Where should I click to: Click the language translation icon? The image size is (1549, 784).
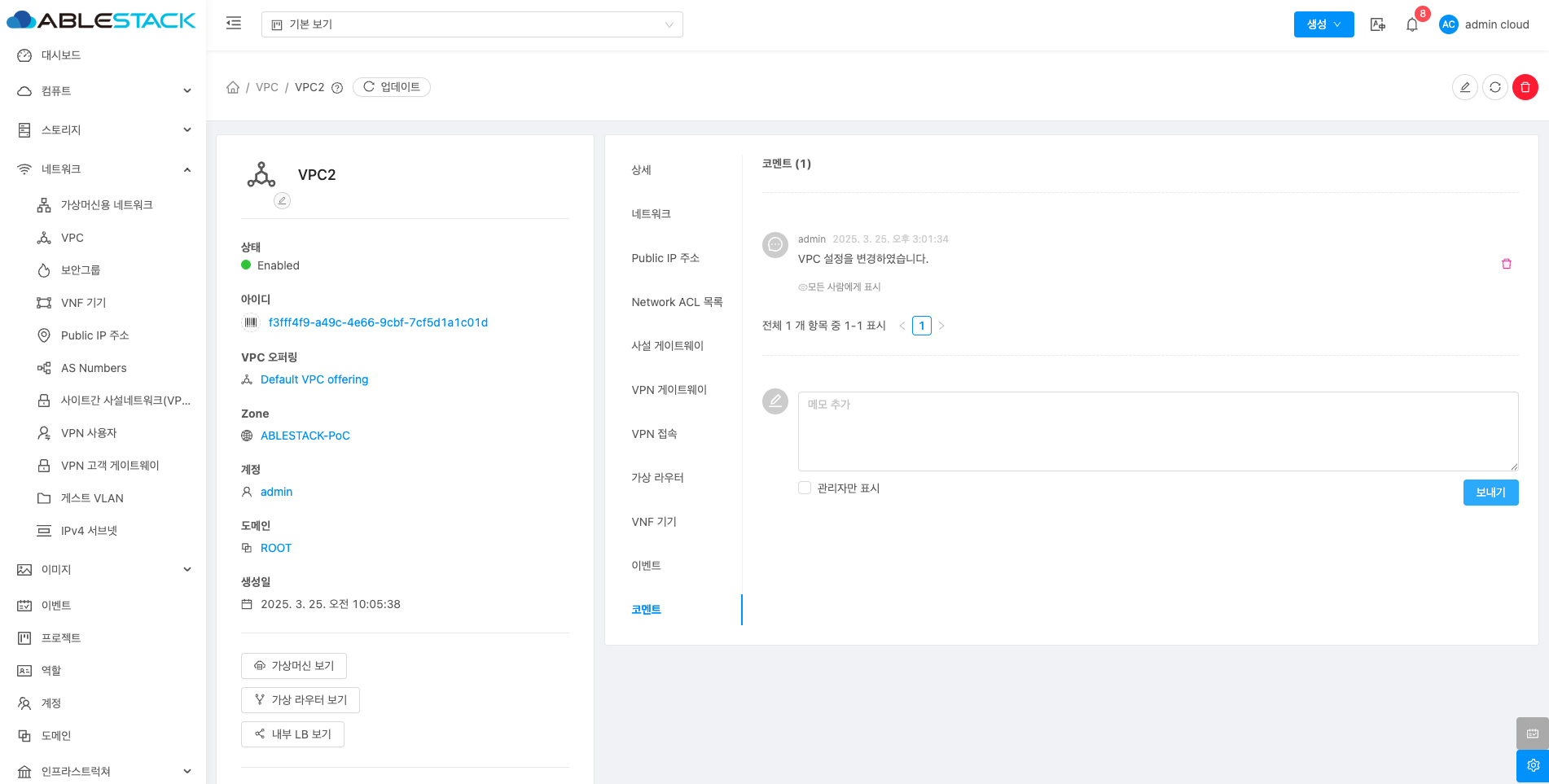point(1377,24)
